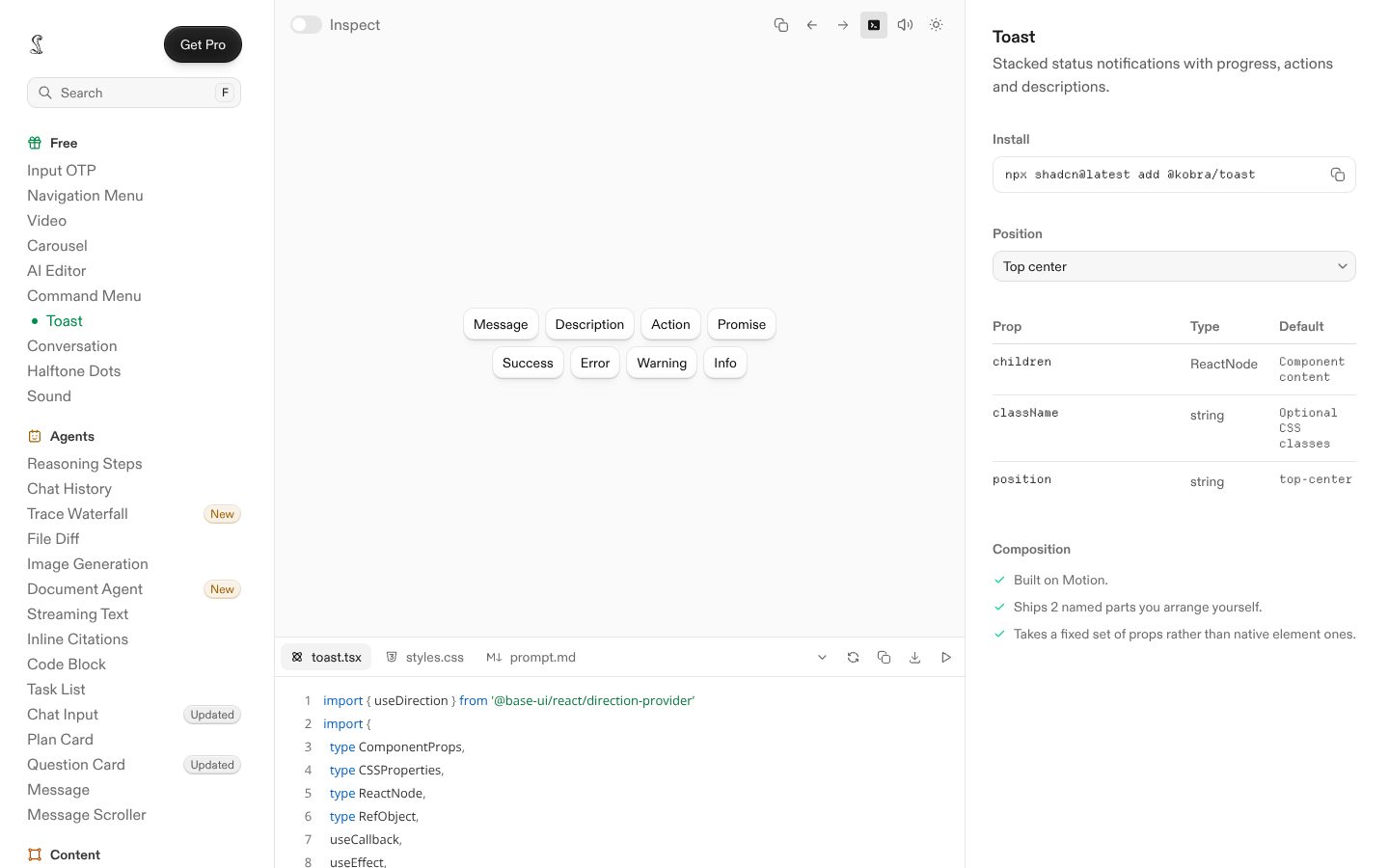Open the styles.css tab

tap(424, 658)
